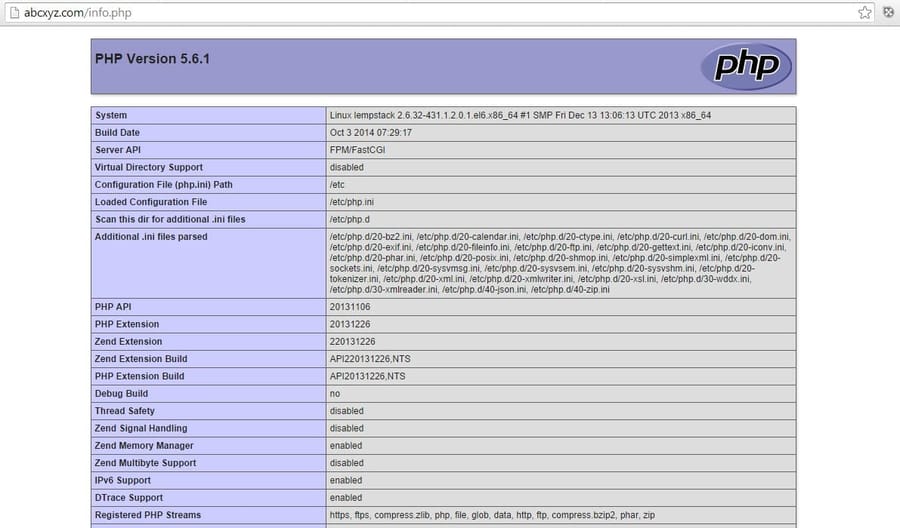Click the PHP Extension Build label
Viewport: 900px width, 528px height.
tap(139, 376)
